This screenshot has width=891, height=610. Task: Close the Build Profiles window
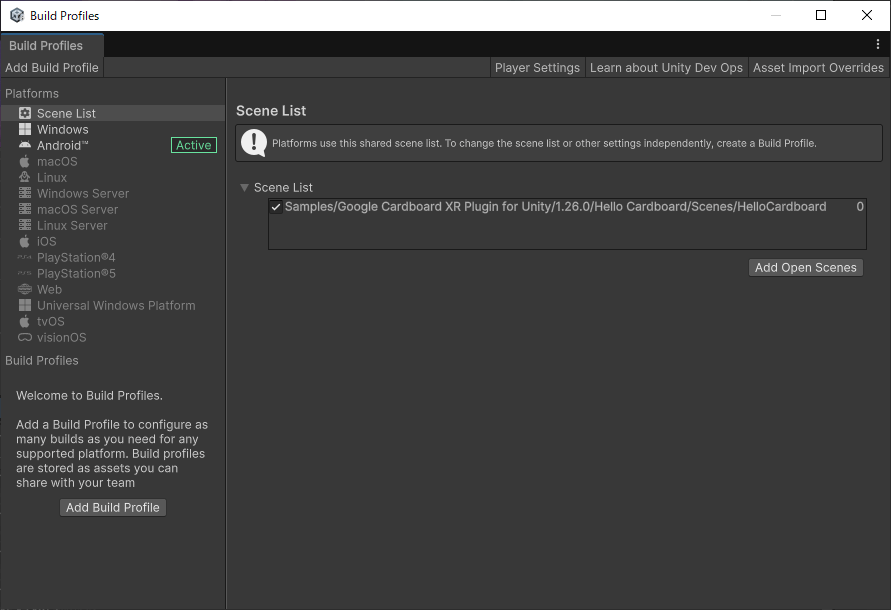click(x=867, y=15)
